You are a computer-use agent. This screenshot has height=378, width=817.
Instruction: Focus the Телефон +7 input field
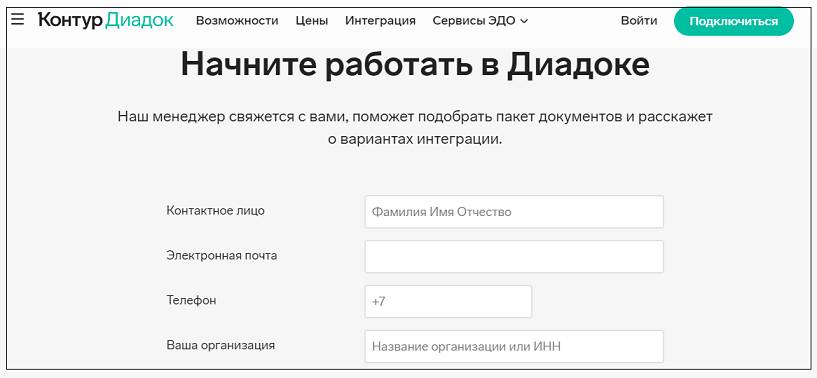pos(448,301)
